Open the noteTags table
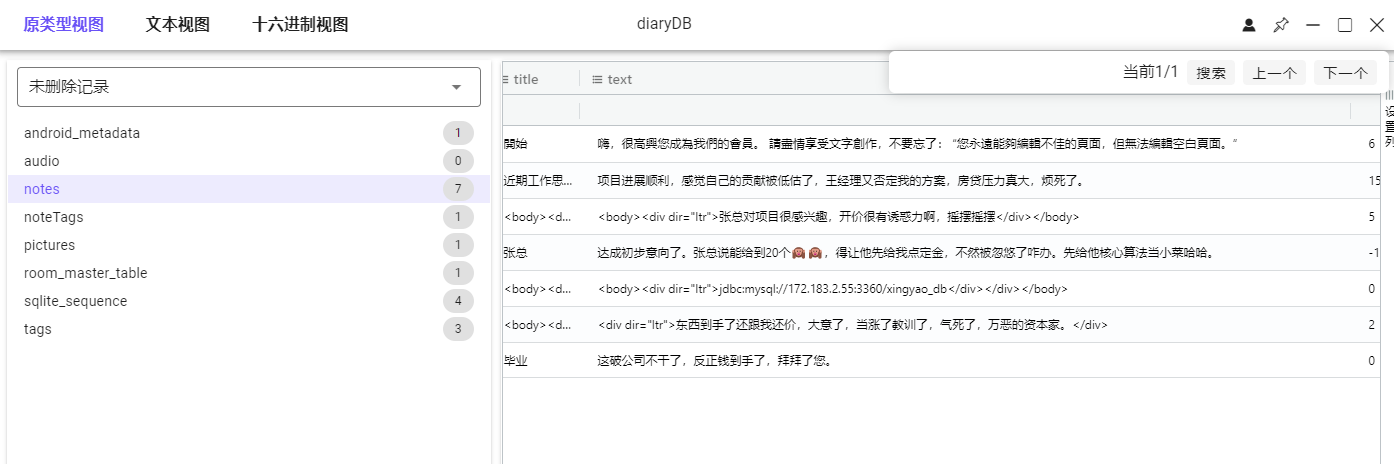Screen dimensions: 1394x464 coord(56,217)
